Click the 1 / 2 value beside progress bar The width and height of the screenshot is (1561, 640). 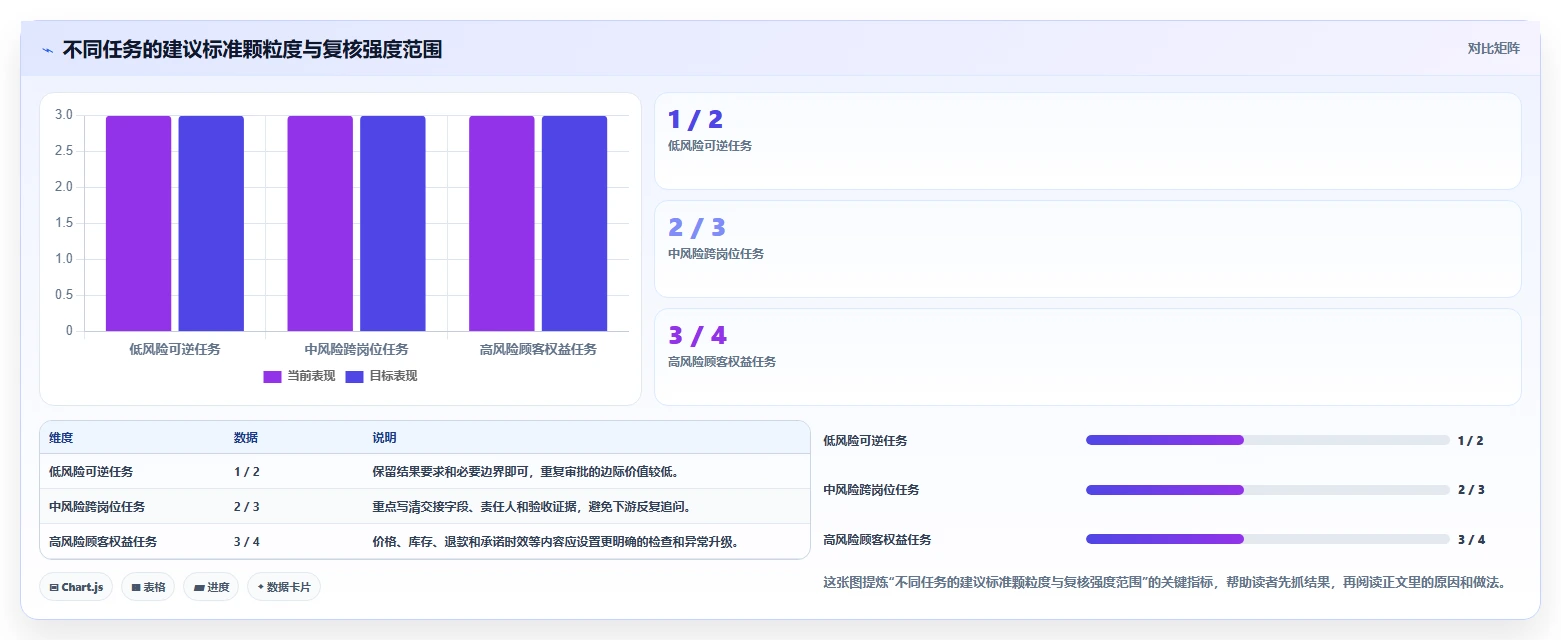coord(1471,441)
